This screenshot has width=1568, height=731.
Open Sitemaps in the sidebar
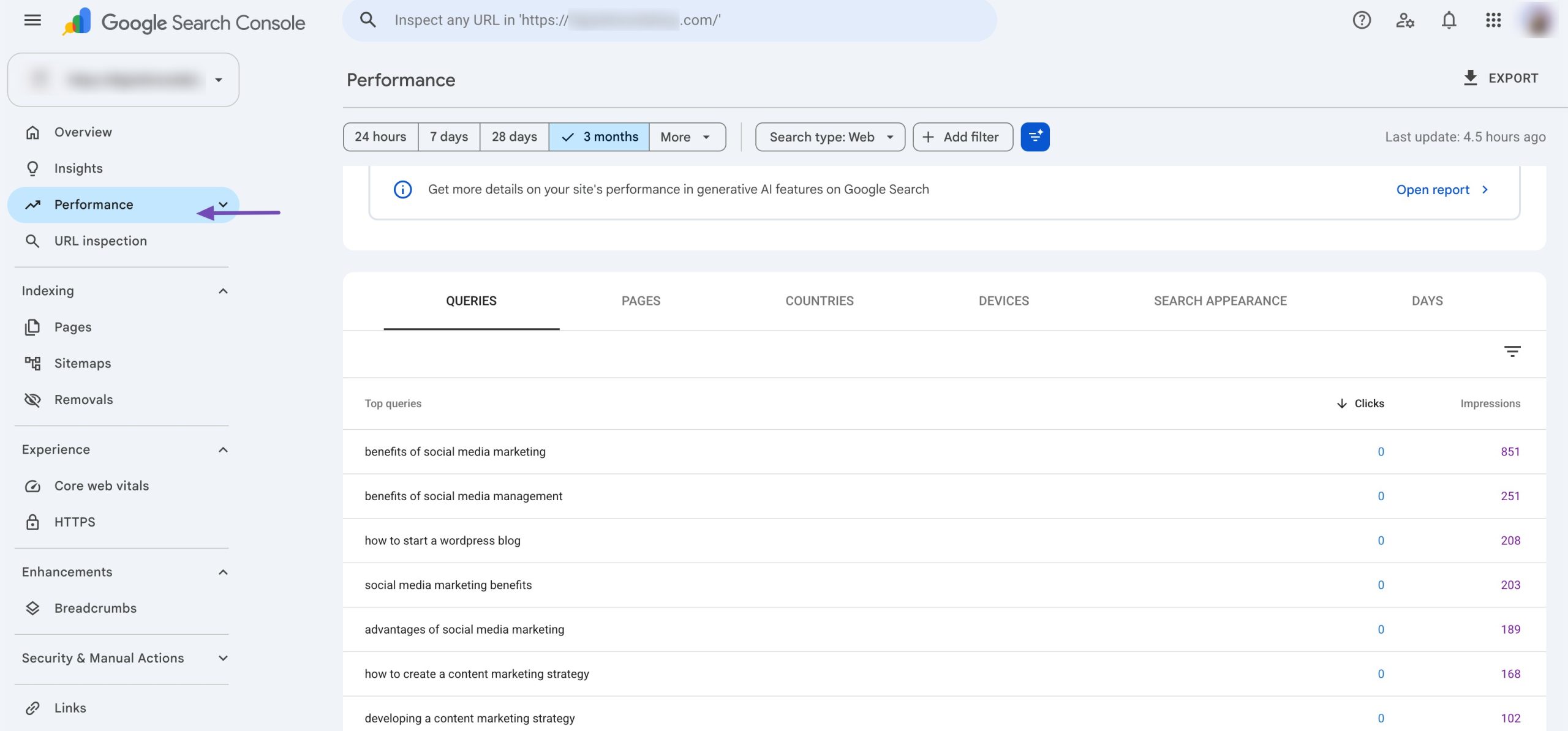pyautogui.click(x=123, y=364)
